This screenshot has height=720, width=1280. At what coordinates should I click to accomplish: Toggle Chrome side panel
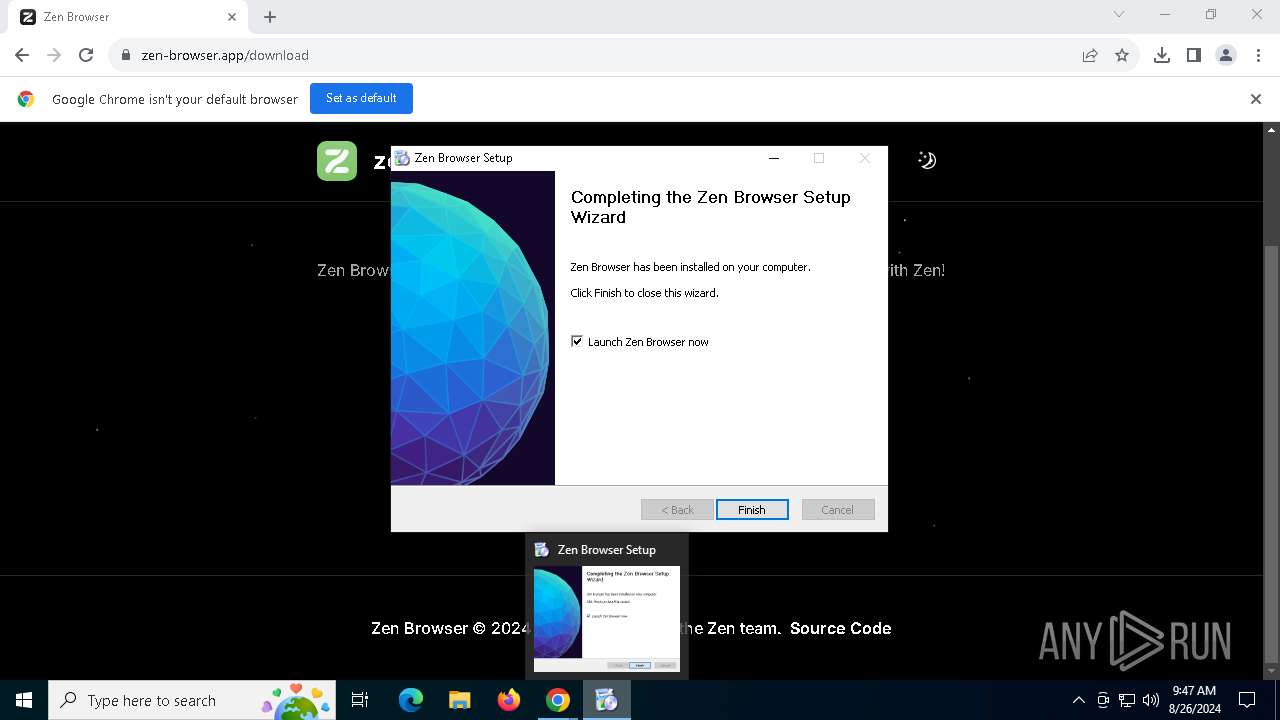tap(1194, 55)
